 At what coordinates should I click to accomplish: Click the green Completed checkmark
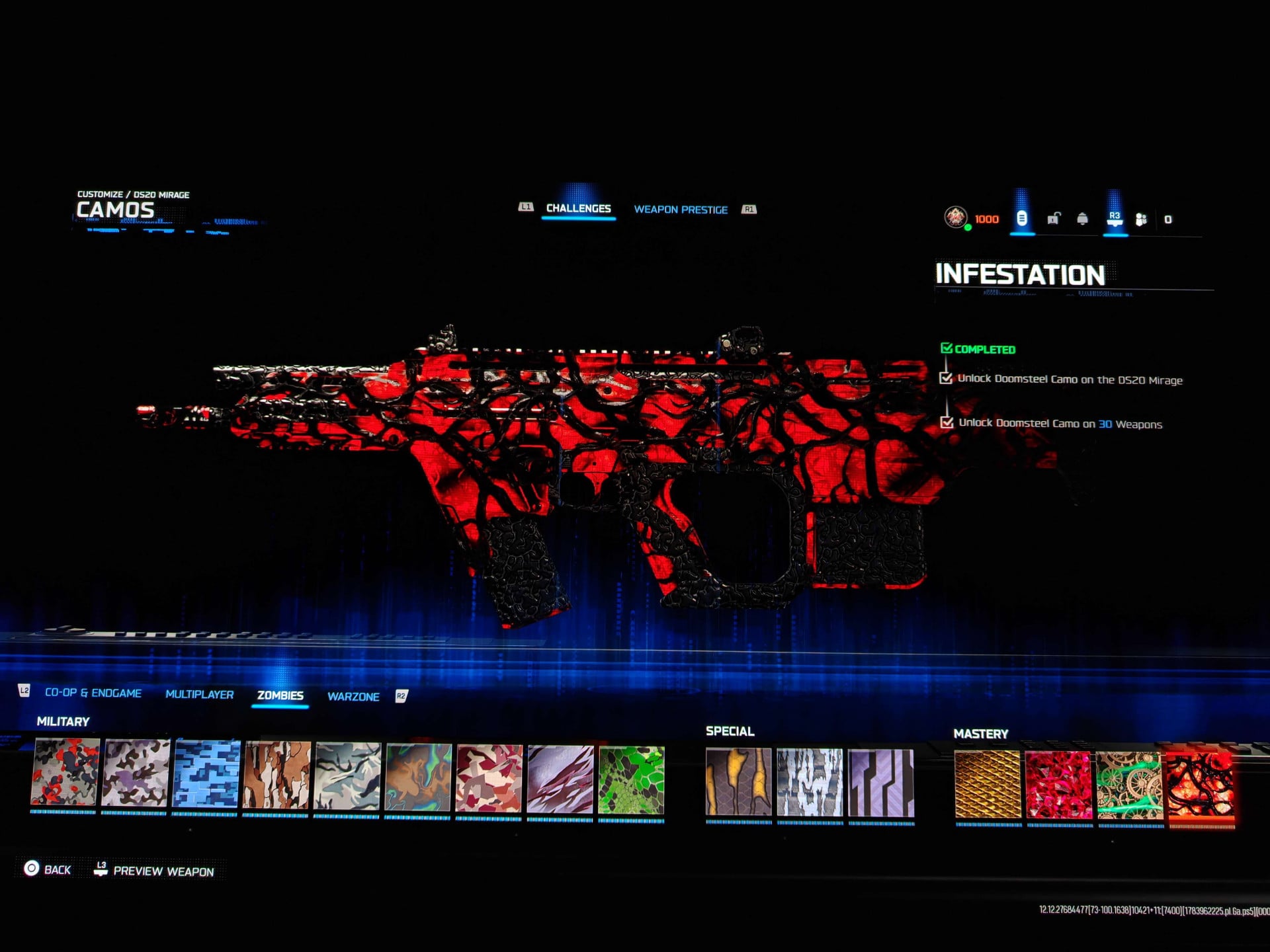click(x=947, y=348)
